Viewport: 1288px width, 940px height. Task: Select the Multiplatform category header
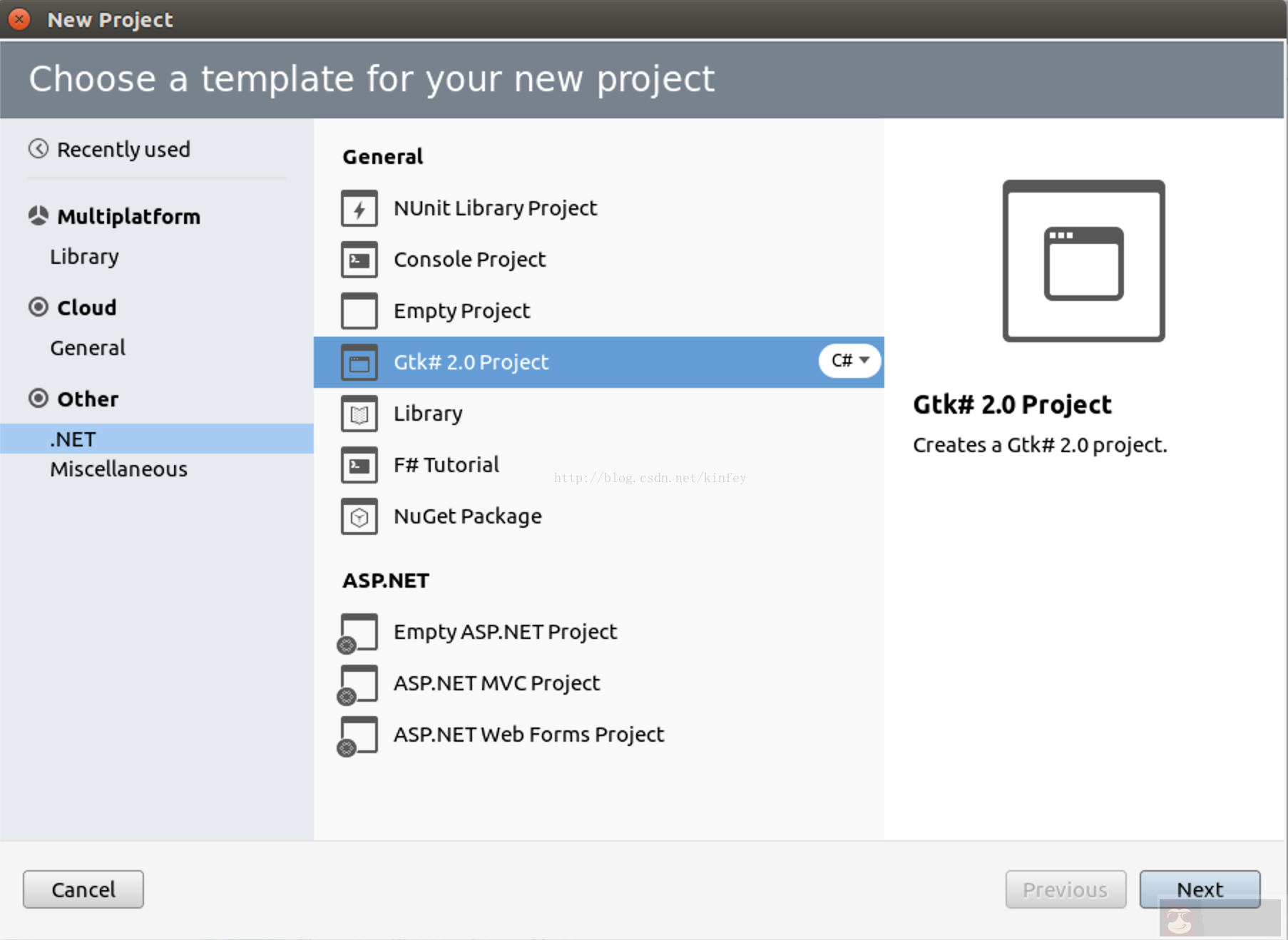[x=128, y=217]
